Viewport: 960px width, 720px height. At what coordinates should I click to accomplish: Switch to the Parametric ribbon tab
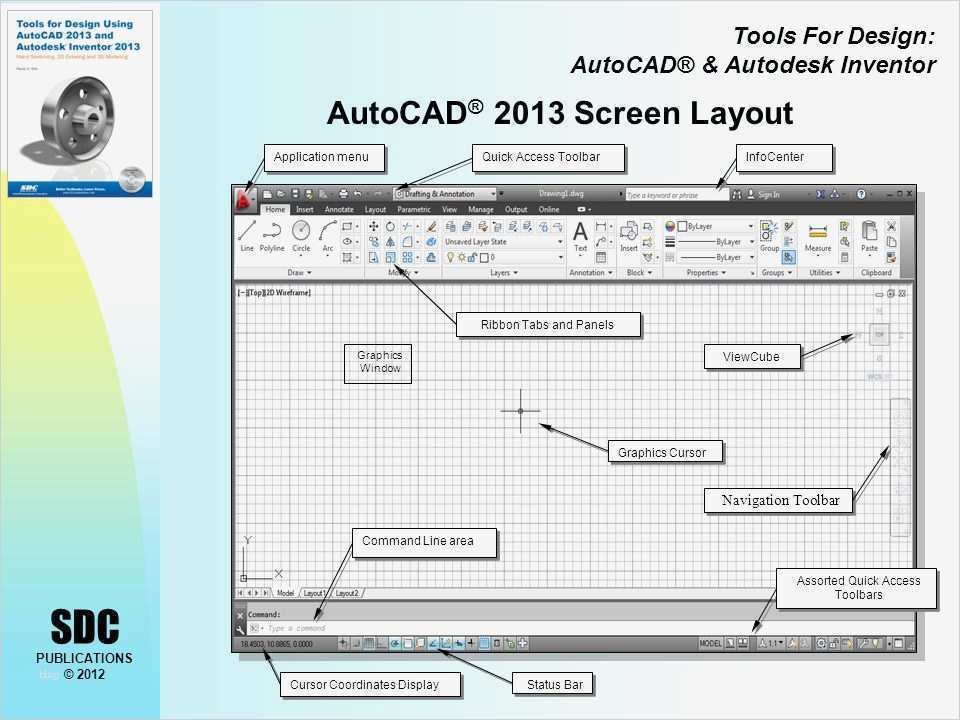[414, 209]
